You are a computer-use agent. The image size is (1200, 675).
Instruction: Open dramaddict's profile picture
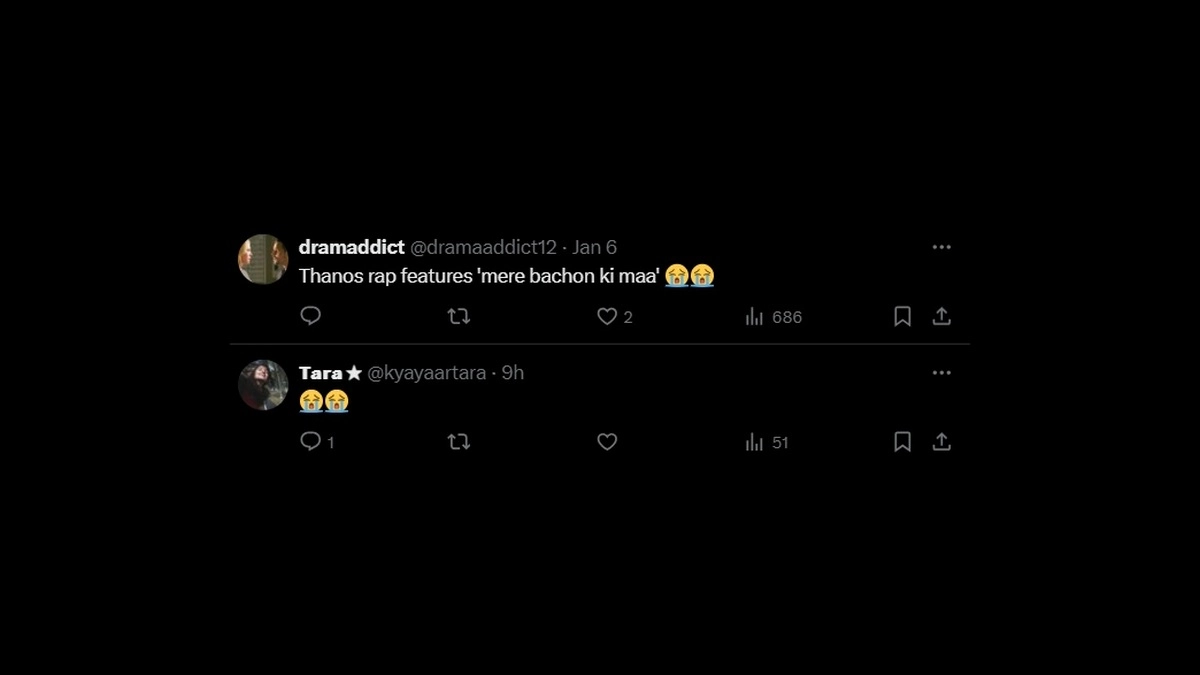[263, 260]
